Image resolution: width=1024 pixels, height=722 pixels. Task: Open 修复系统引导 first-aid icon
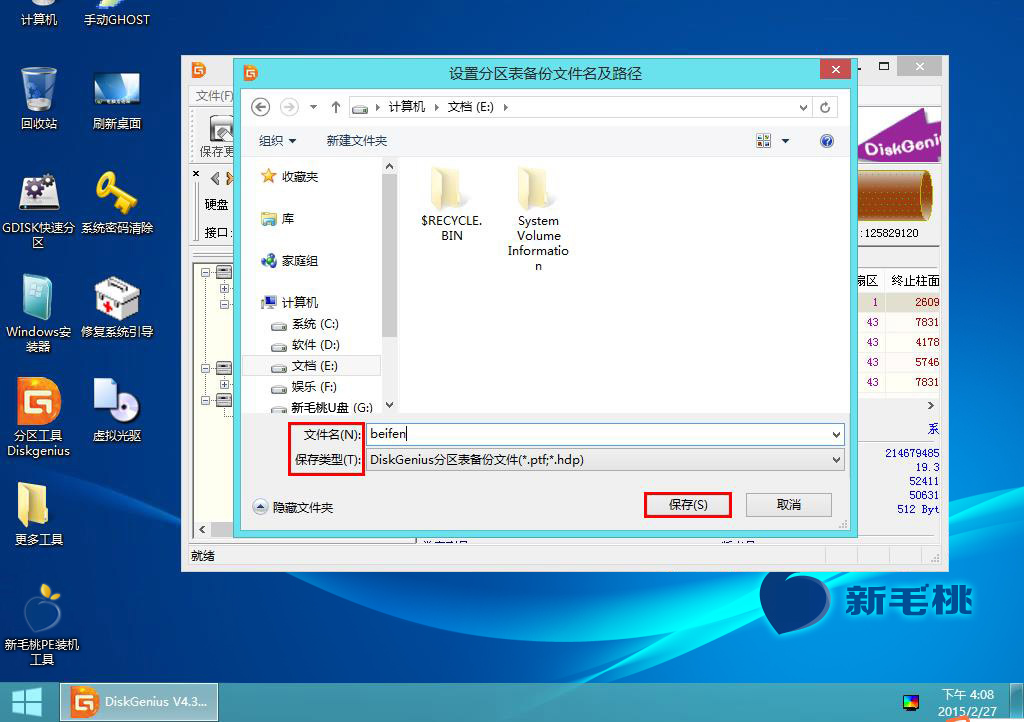(x=116, y=307)
